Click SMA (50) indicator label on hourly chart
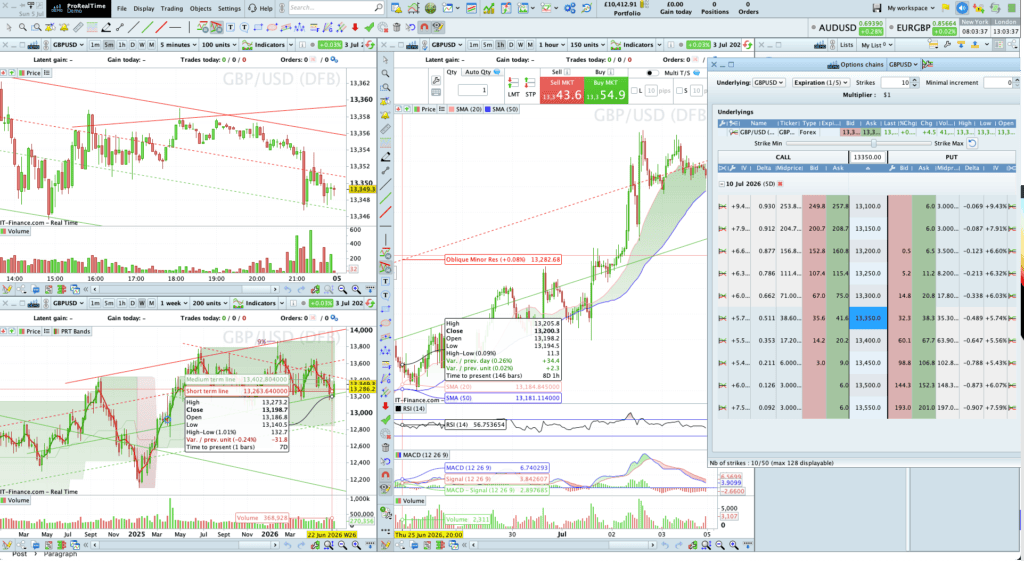Image resolution: width=1024 pixels, height=561 pixels. point(502,109)
